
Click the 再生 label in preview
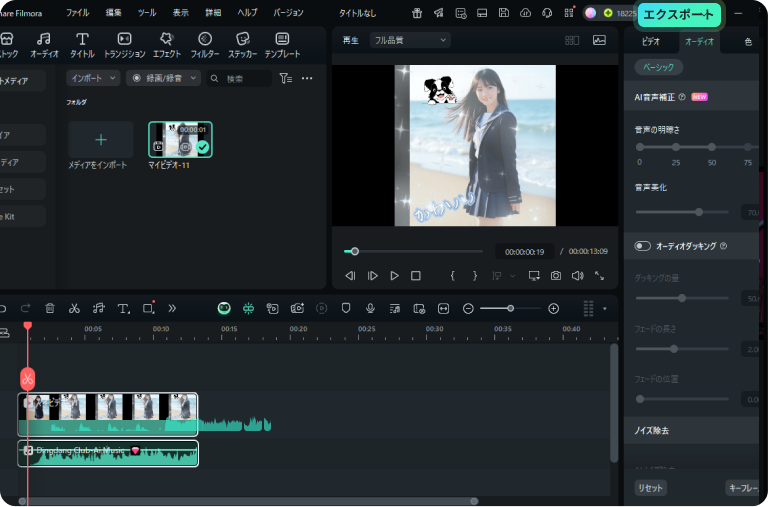[350, 40]
